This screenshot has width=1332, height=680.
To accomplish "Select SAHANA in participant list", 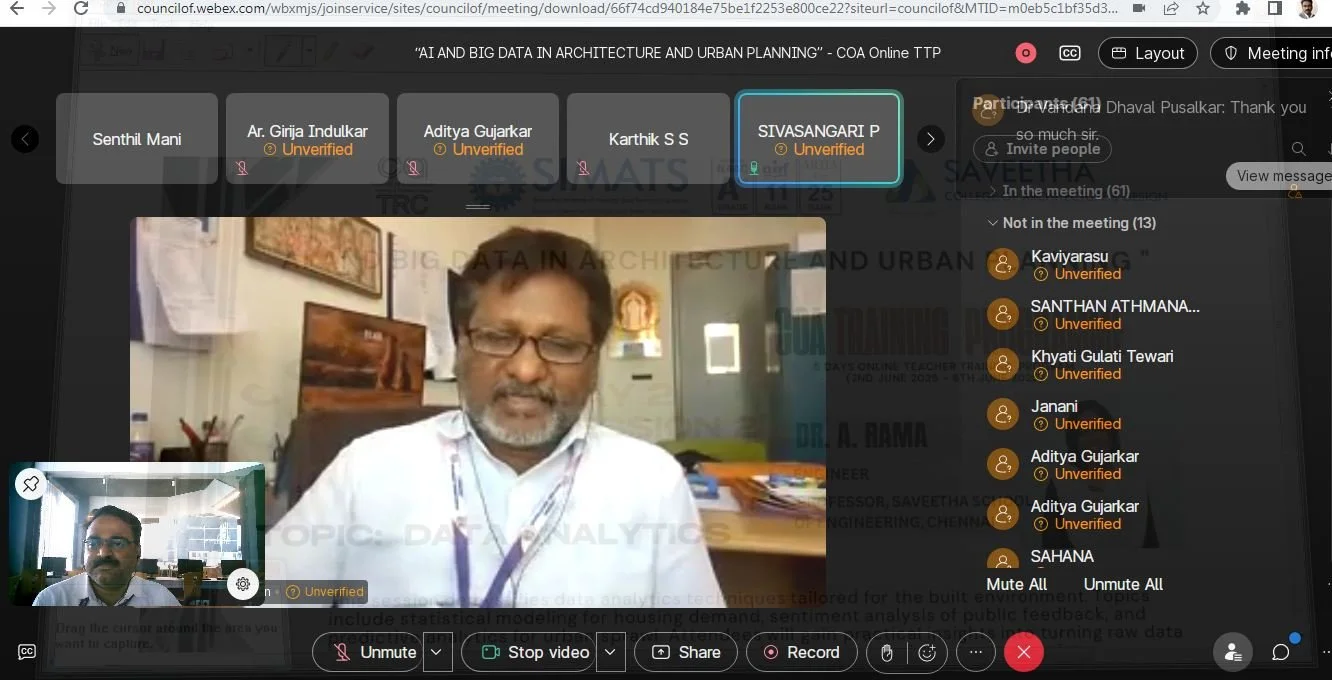I will pyautogui.click(x=1062, y=556).
